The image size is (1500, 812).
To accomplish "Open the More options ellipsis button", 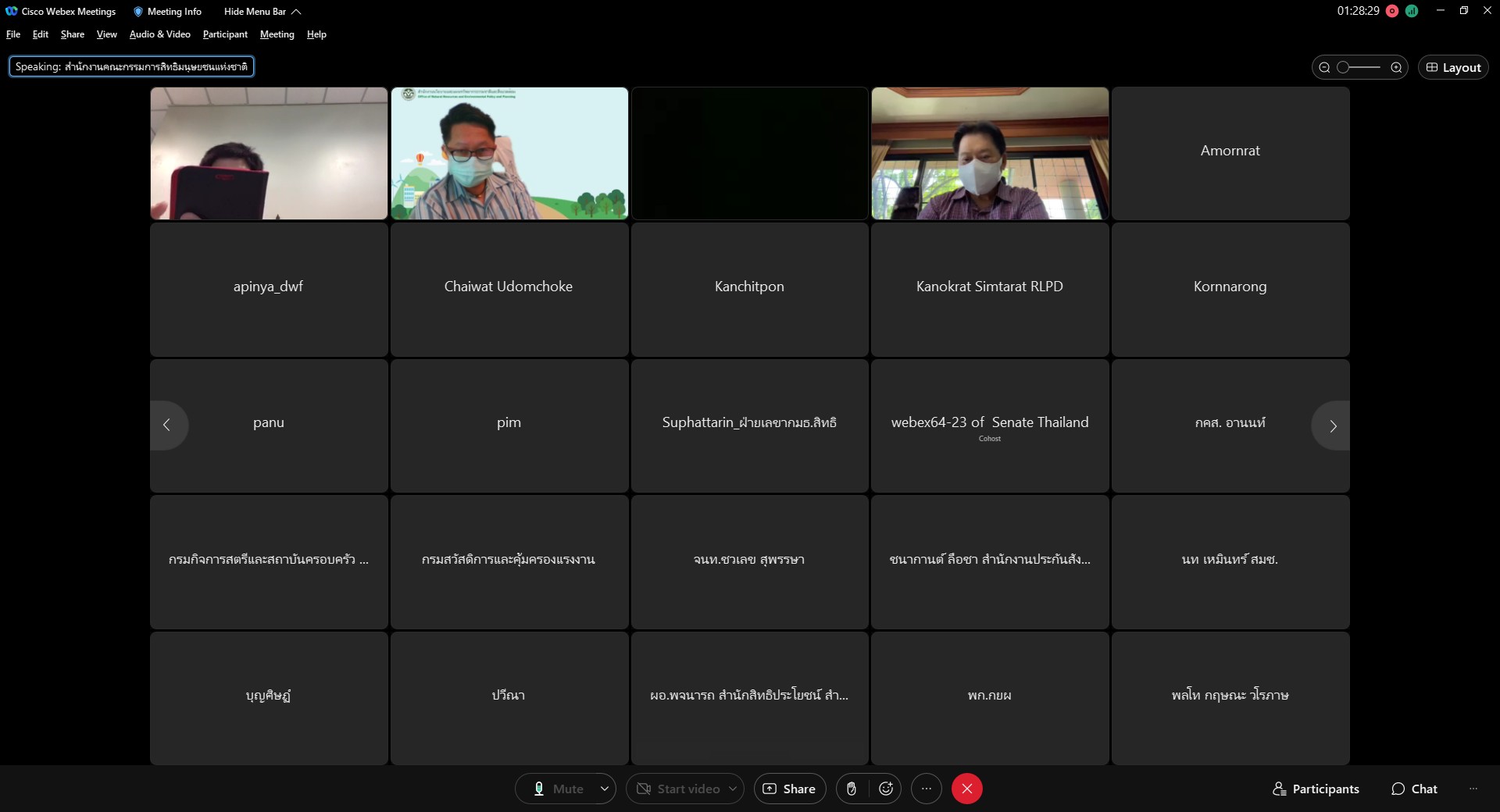I will pyautogui.click(x=927, y=789).
